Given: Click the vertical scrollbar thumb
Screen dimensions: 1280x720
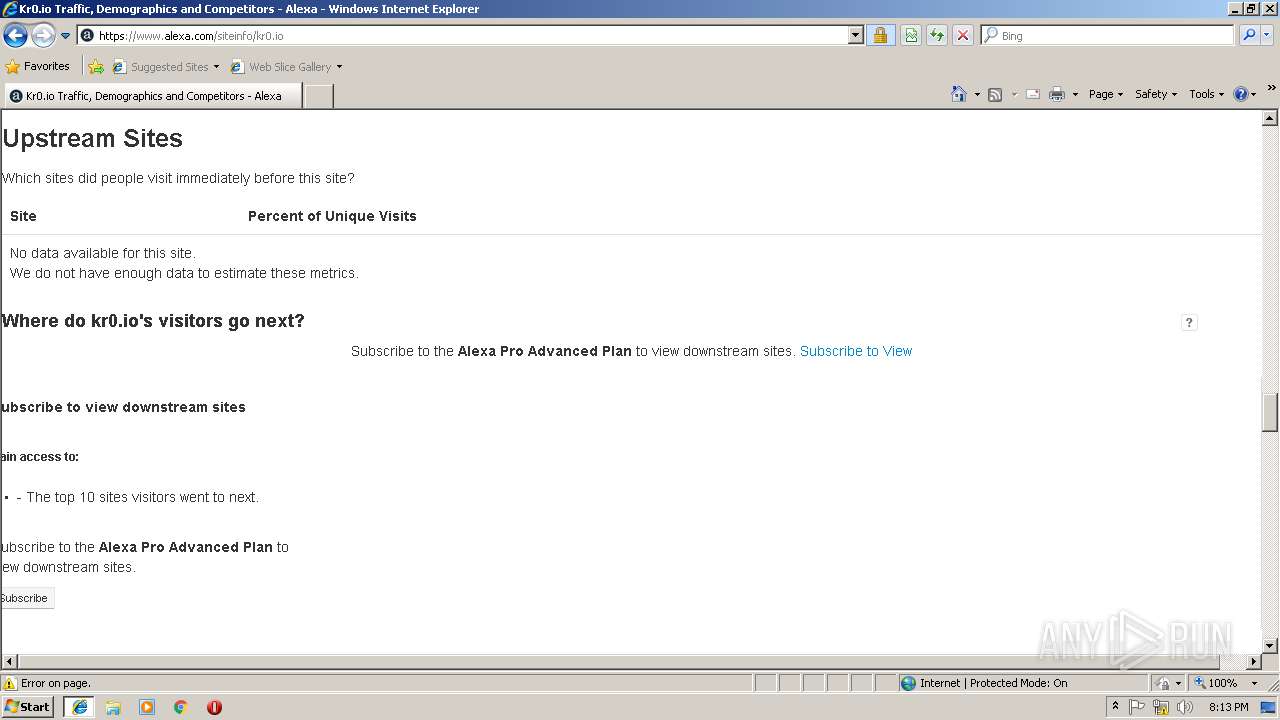Looking at the screenshot, I should pos(1270,412).
